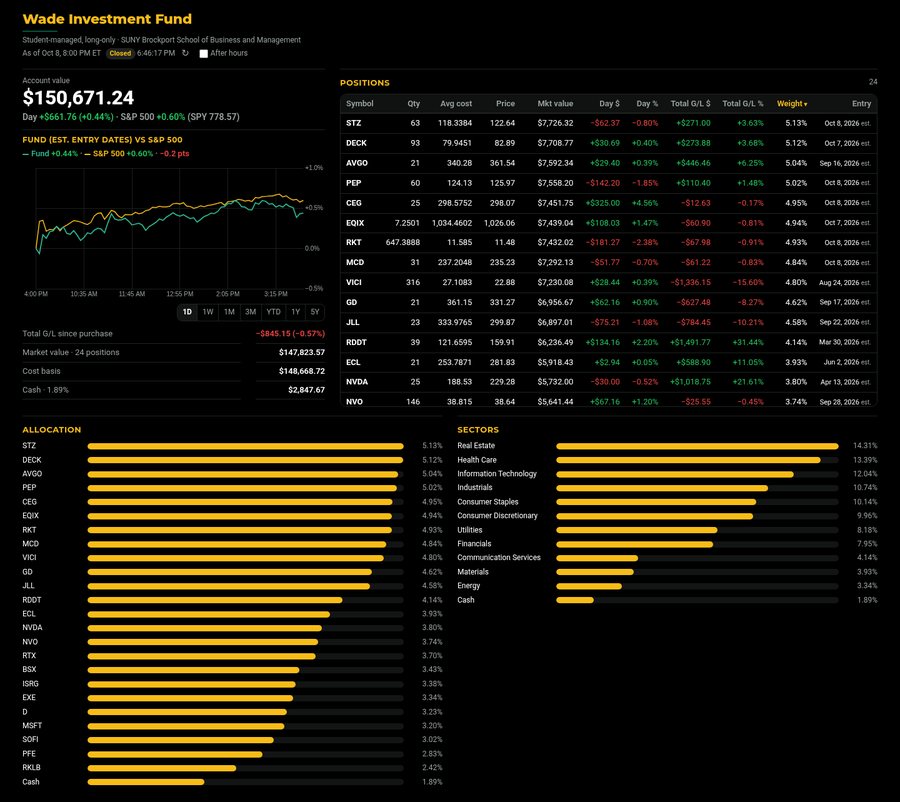Select the 5Y chart range
Viewport: 900px width, 802px height.
point(315,312)
